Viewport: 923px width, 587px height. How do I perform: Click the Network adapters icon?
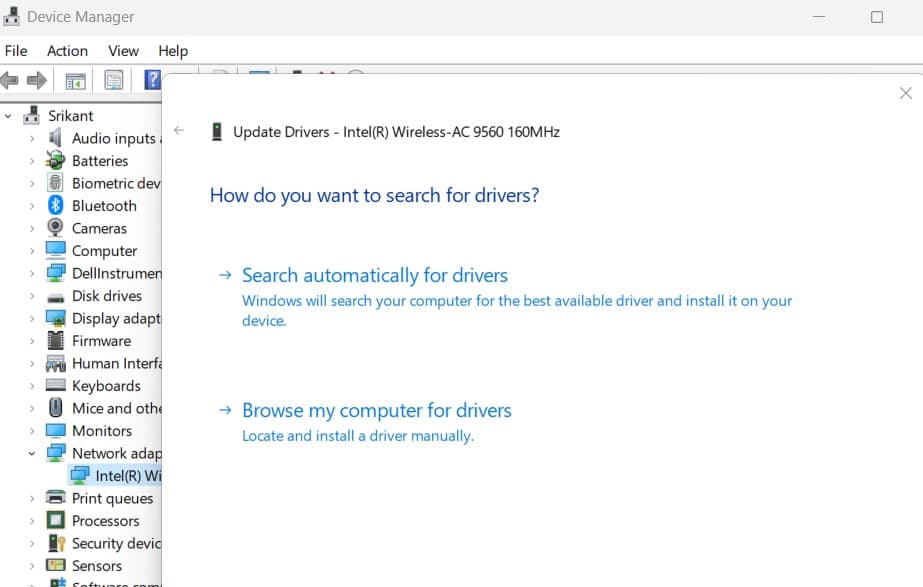coord(55,453)
